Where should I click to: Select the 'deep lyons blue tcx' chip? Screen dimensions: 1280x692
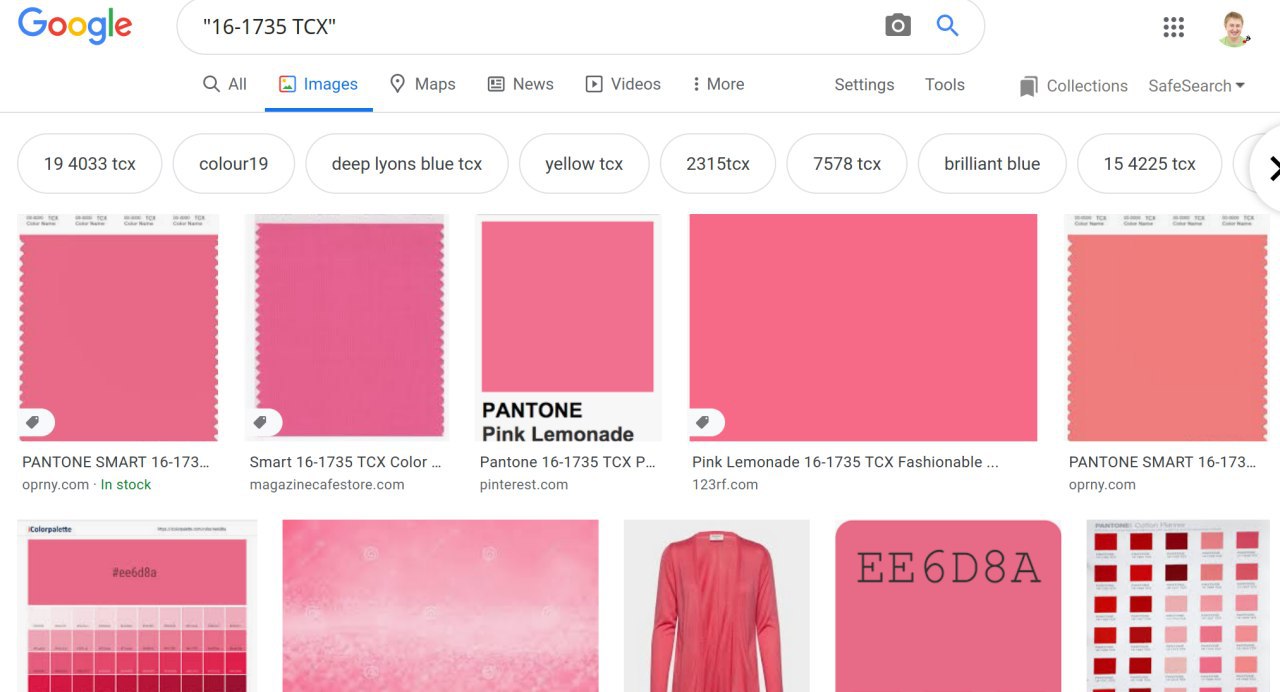coord(407,164)
